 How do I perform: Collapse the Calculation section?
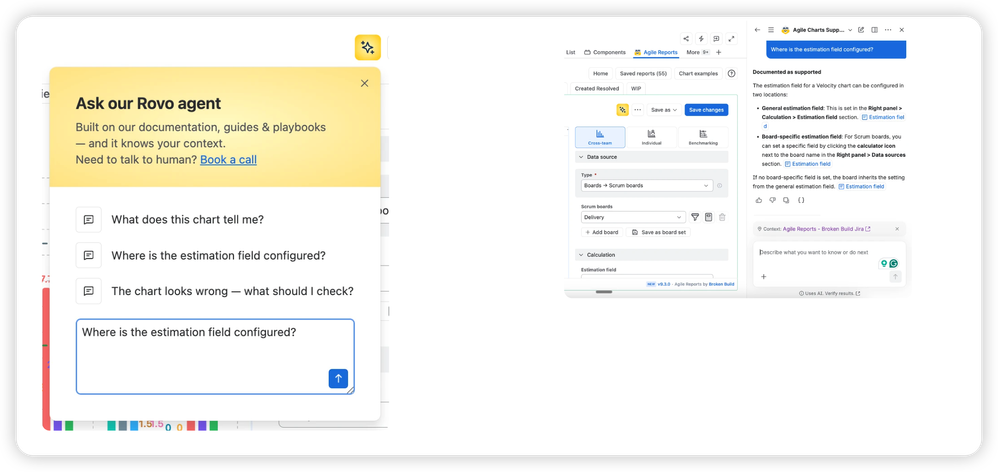[x=652, y=254]
